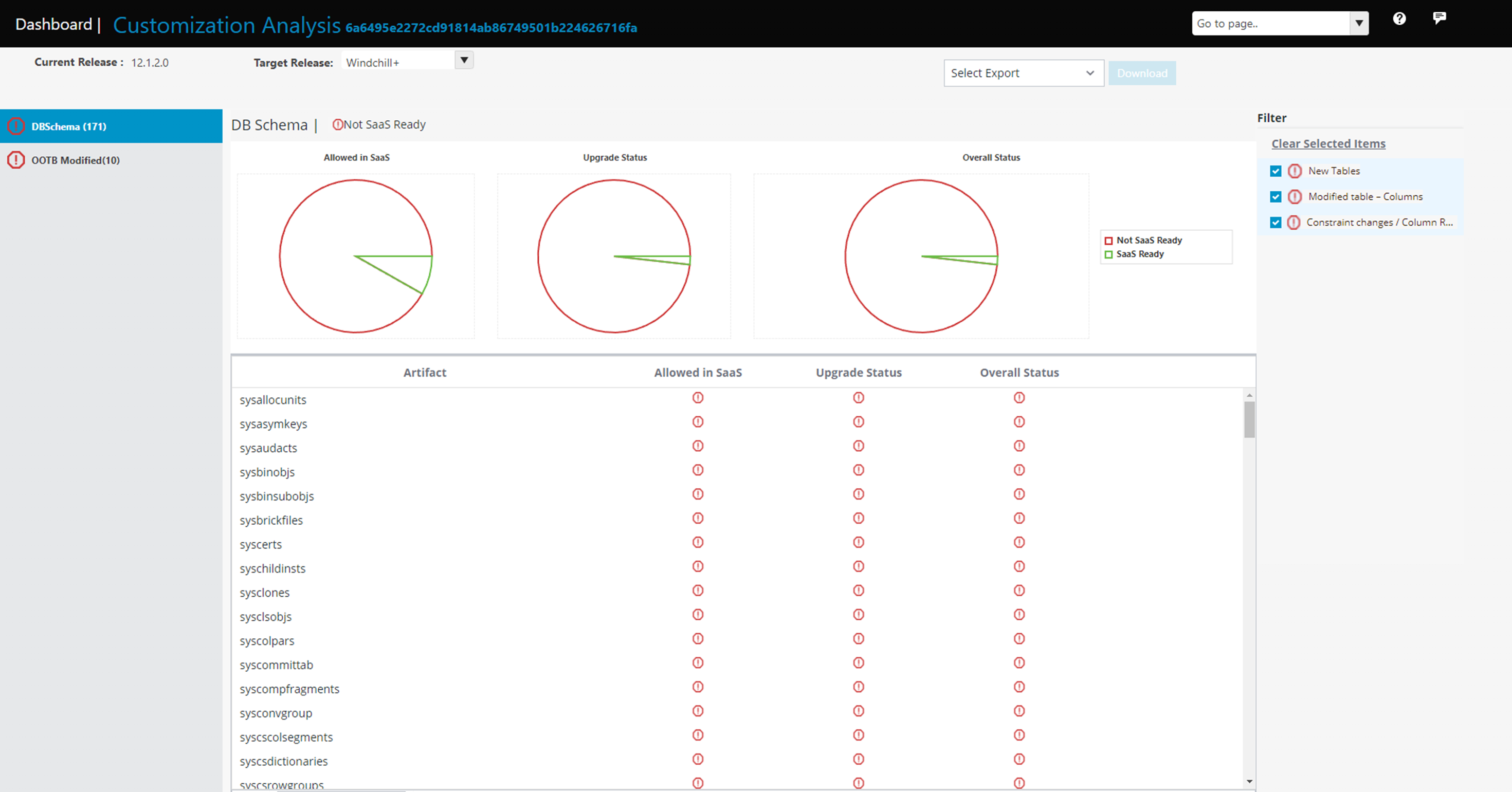Viewport: 1512px width, 792px height.
Task: Click the red Not SaaS Ready legend swatch
Action: pos(1108,240)
